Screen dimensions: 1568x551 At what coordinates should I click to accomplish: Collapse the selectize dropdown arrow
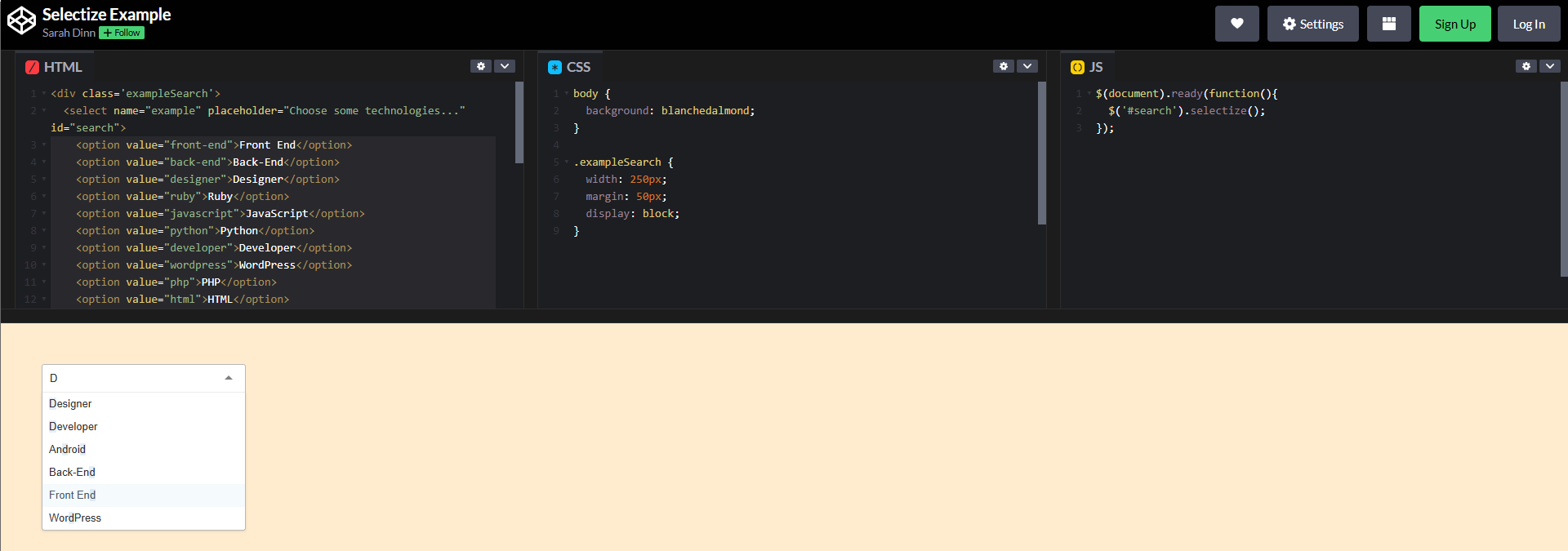229,378
